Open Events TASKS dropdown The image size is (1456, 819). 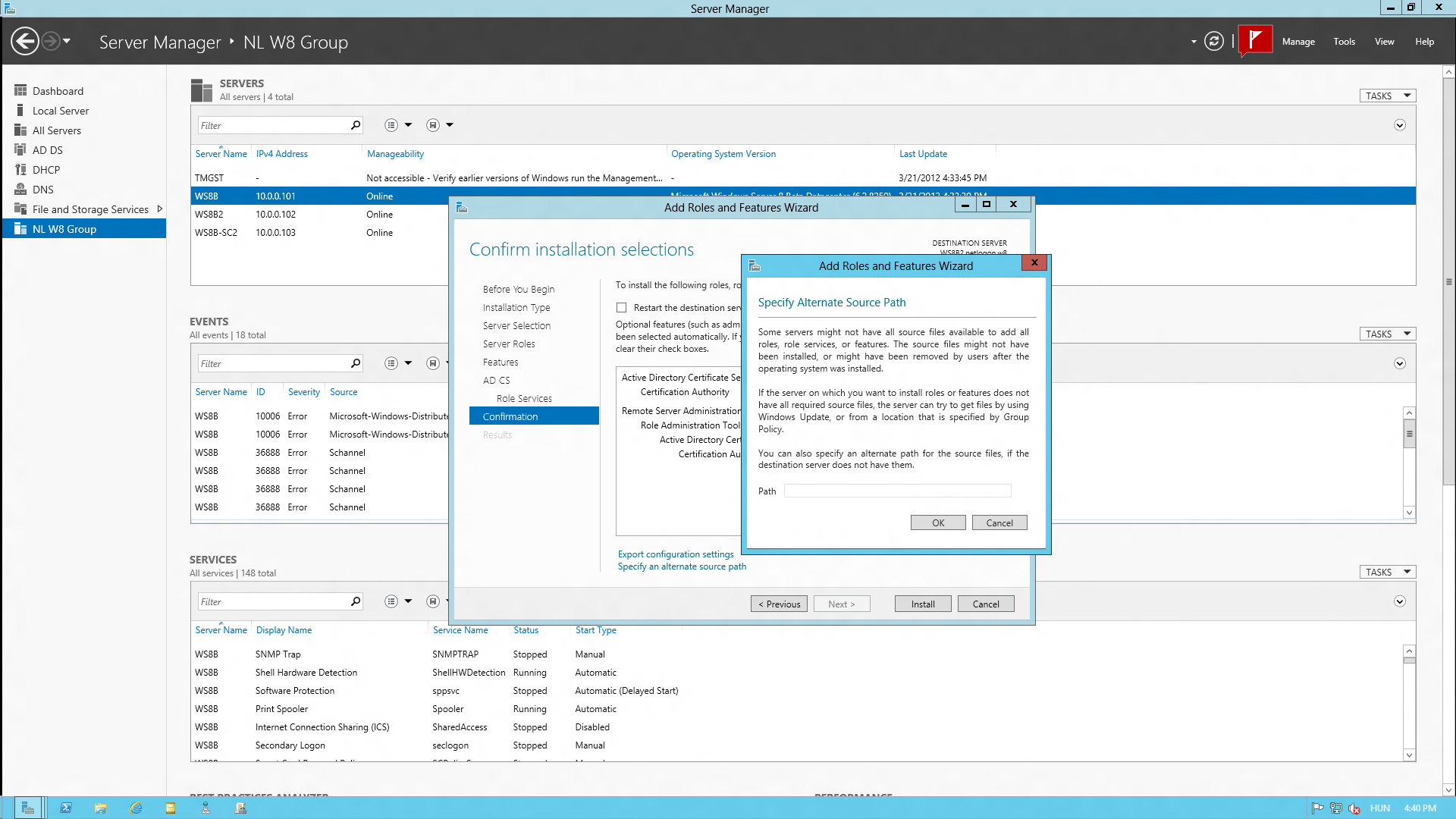click(1387, 334)
